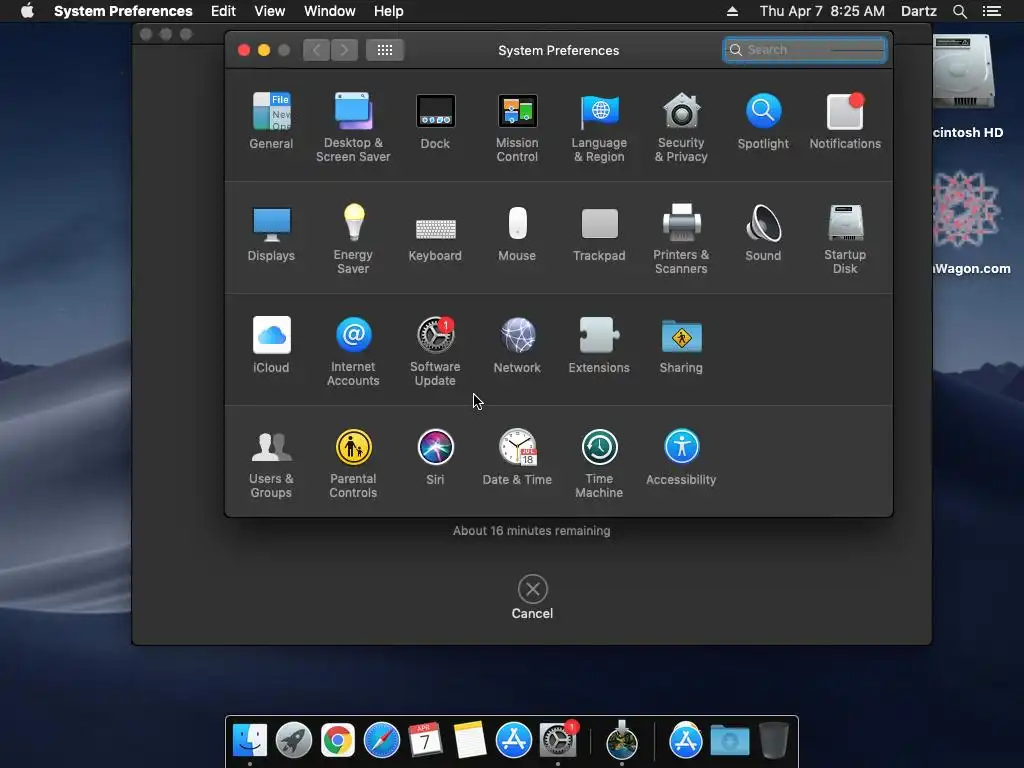Open the Trash in the Dock

coord(774,741)
